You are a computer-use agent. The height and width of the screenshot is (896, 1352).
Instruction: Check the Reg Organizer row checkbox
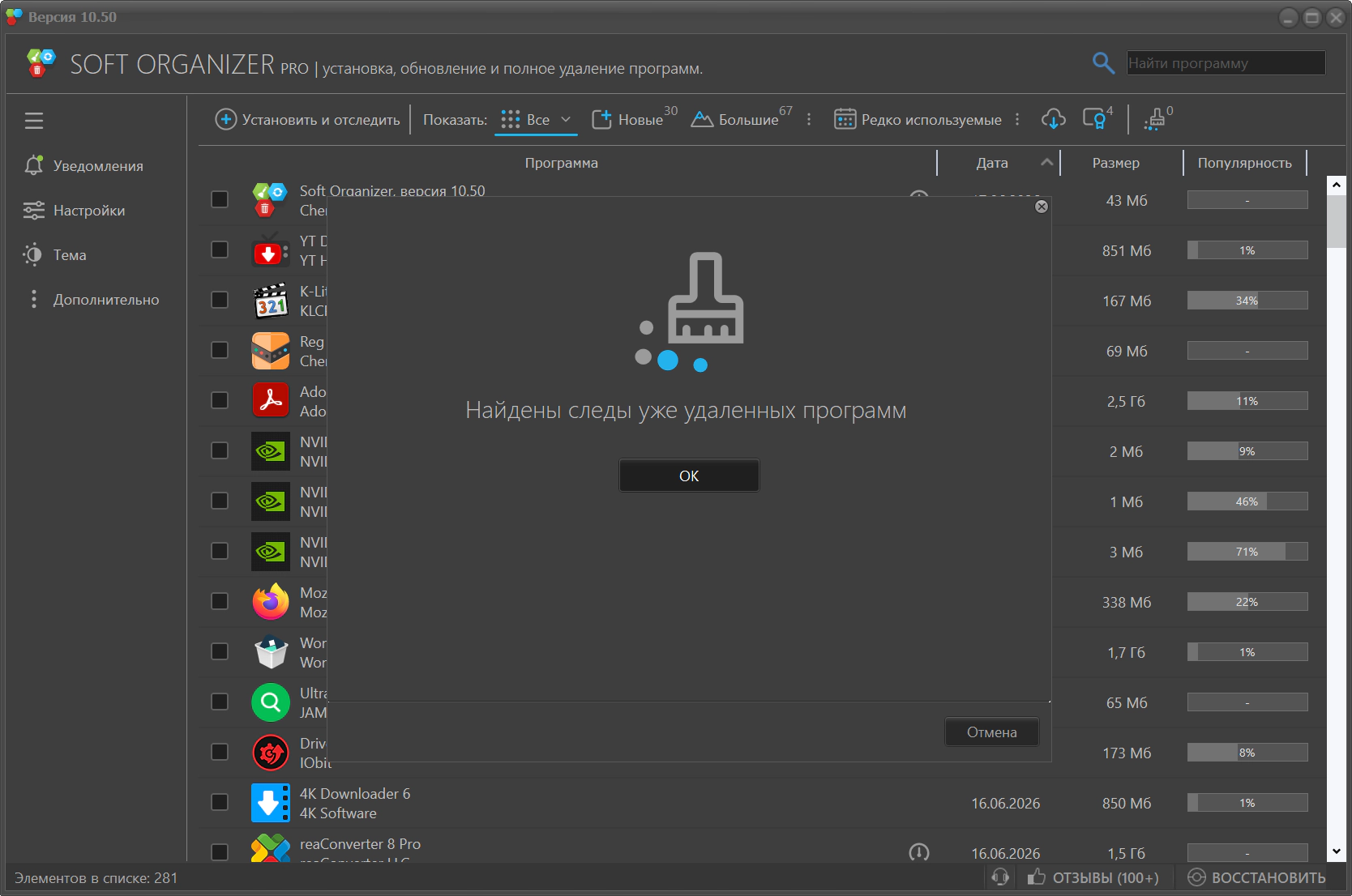pos(220,350)
